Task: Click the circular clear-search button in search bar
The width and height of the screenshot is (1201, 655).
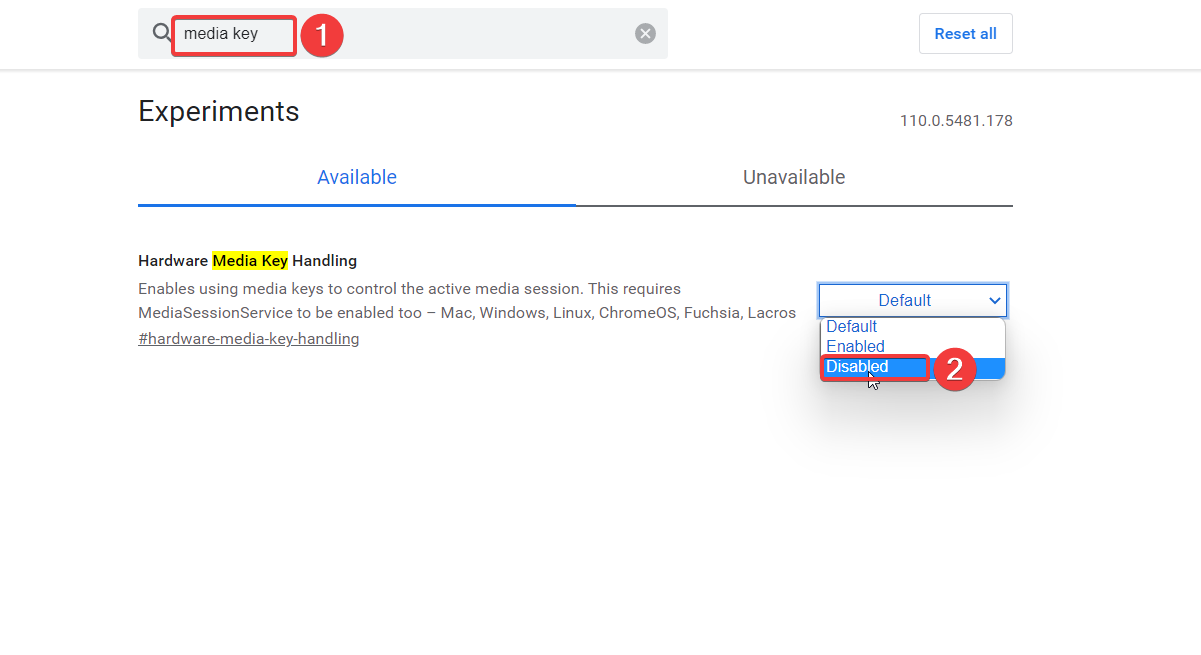Action: tap(645, 32)
